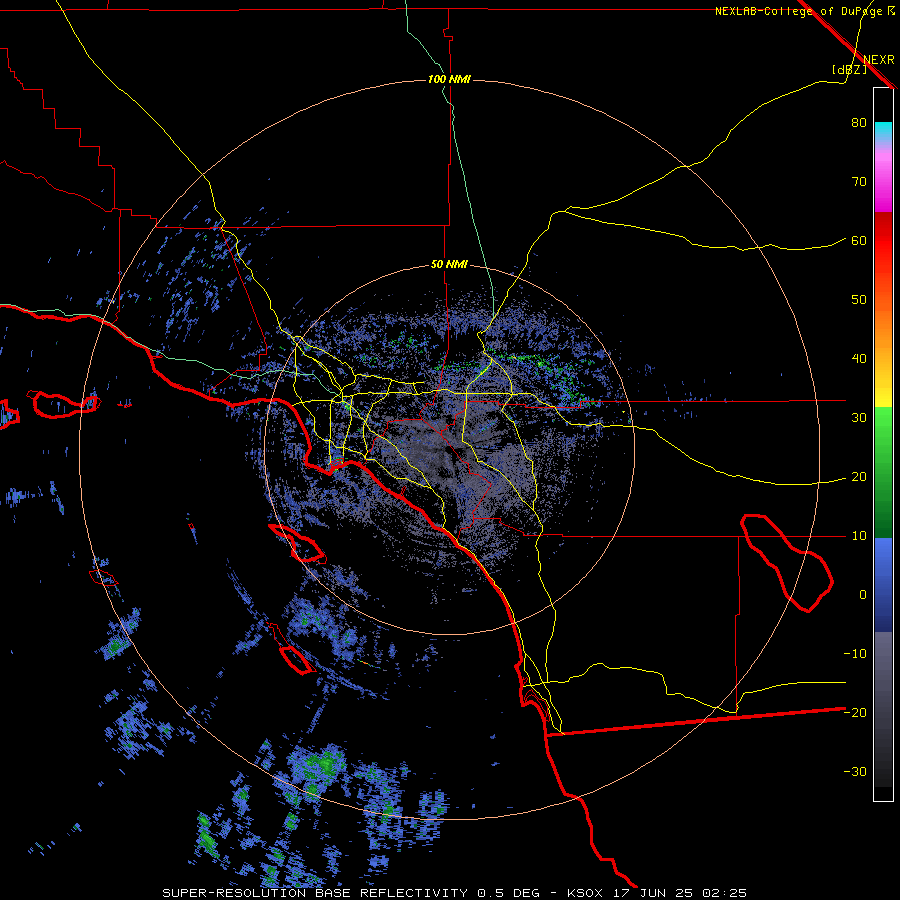Click the blue band of the color bar
This screenshot has width=900, height=900.
coord(883,585)
